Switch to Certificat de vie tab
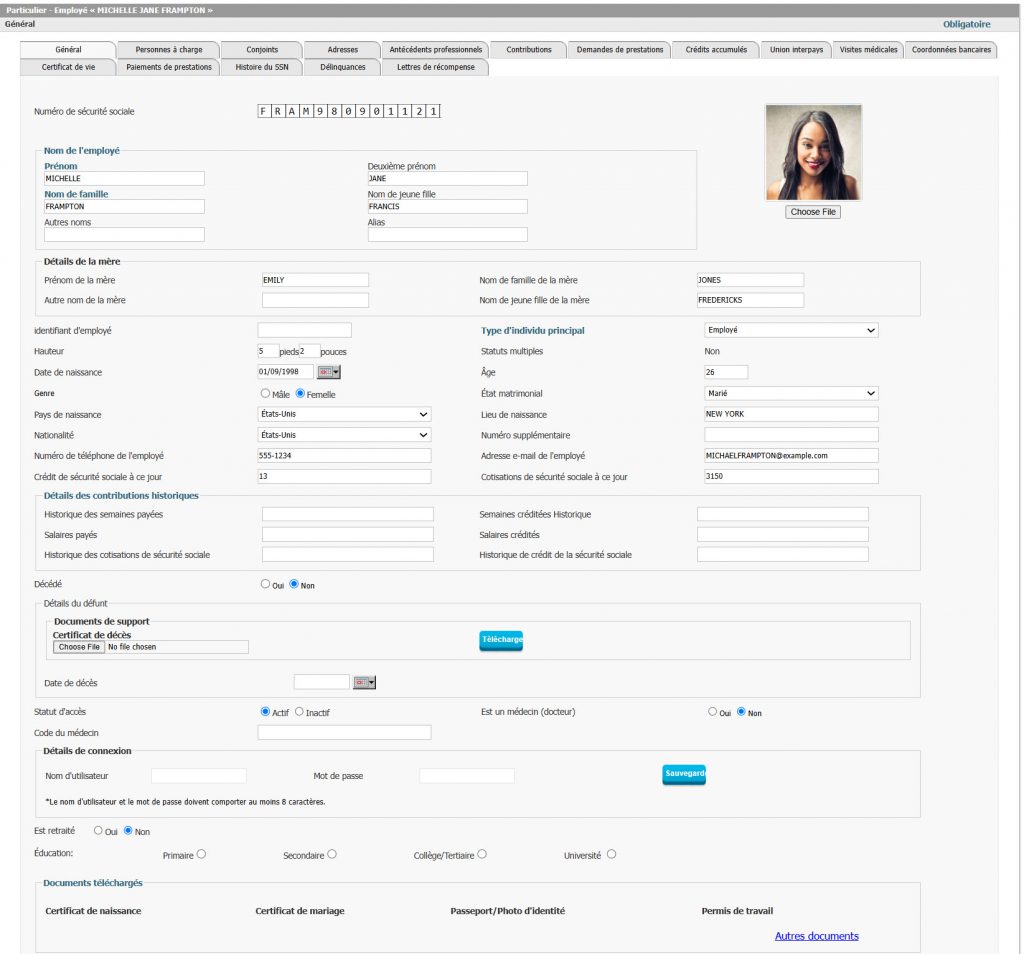This screenshot has height=954, width=1024. click(68, 67)
